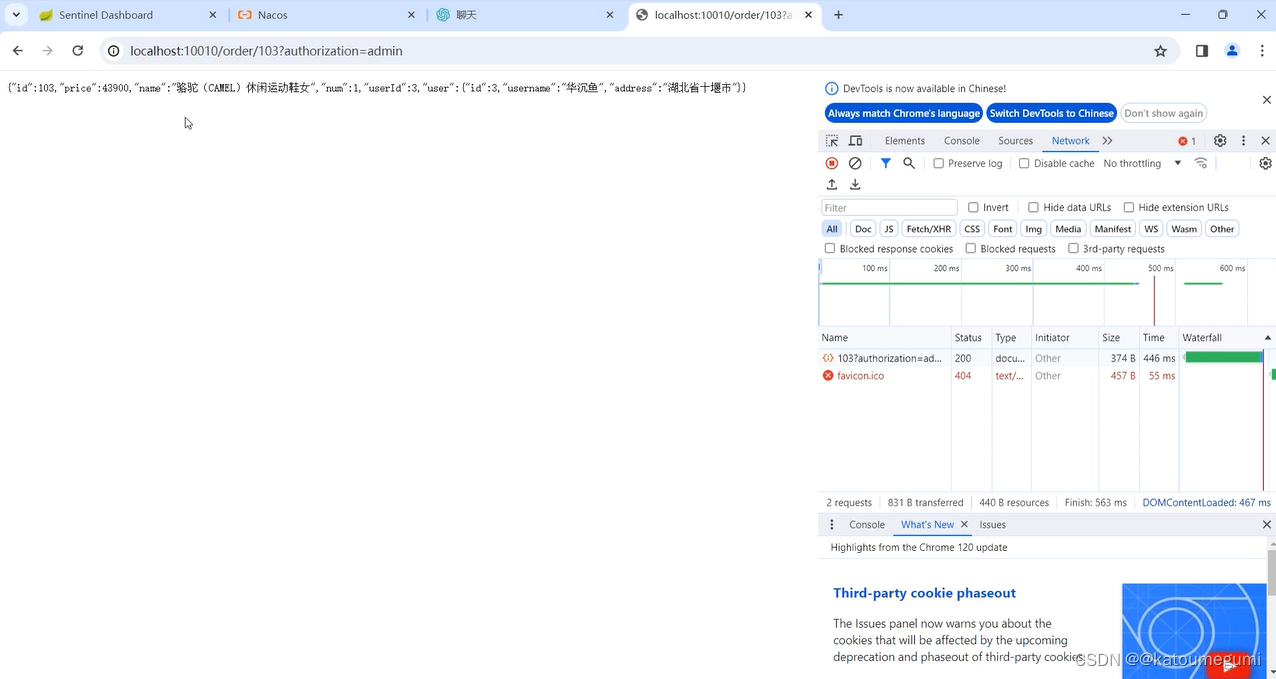Open the network search magnifier

click(x=909, y=163)
